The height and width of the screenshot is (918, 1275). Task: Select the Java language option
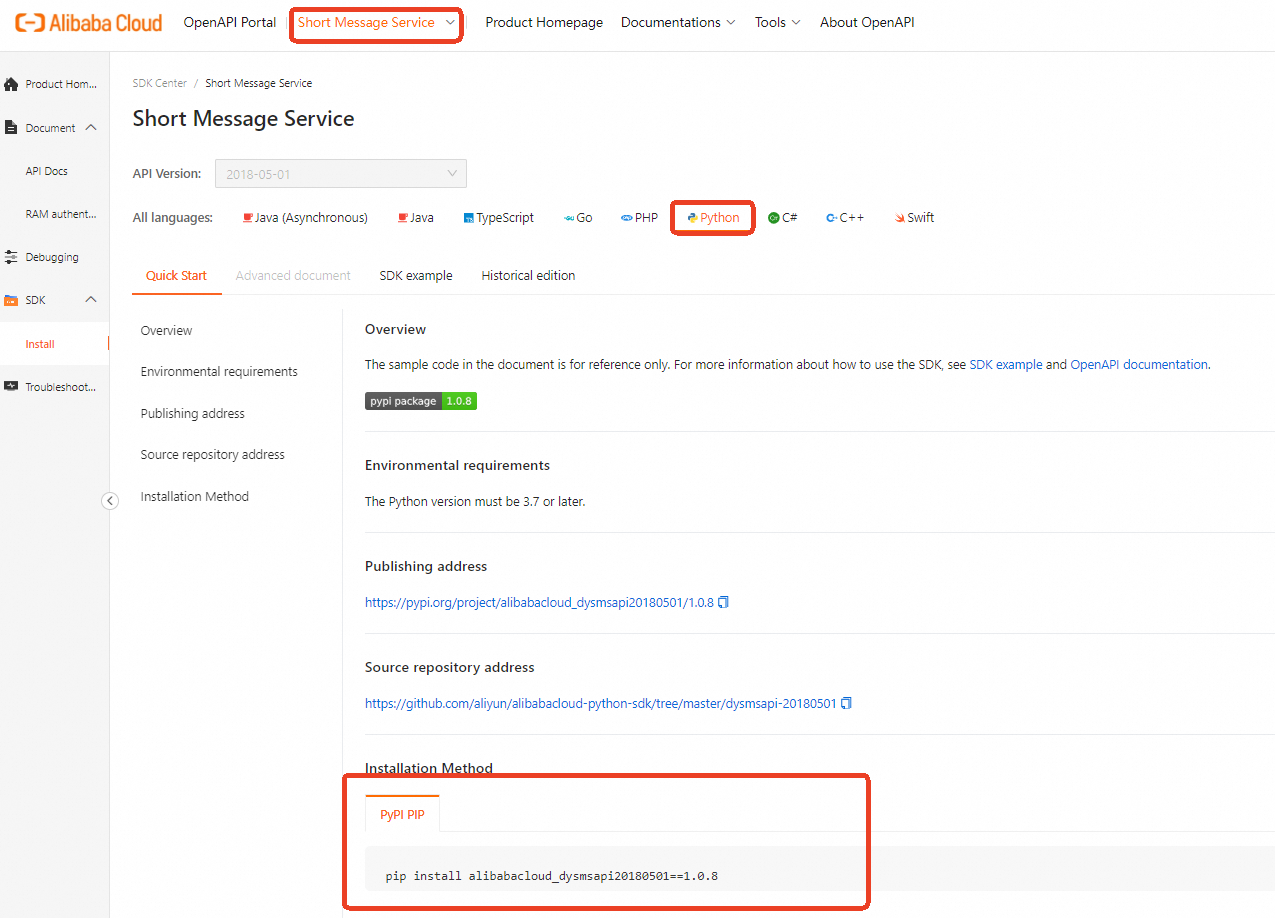[x=416, y=217]
